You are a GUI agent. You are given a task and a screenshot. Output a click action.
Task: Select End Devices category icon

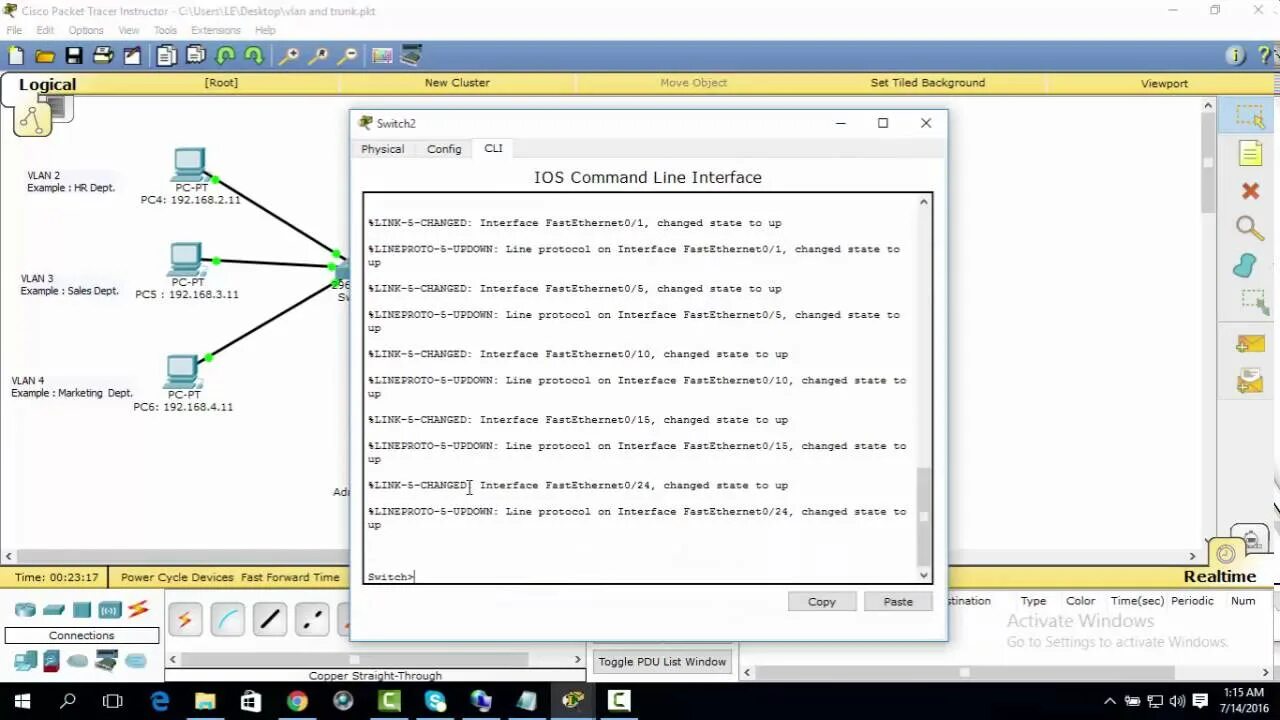[25, 661]
